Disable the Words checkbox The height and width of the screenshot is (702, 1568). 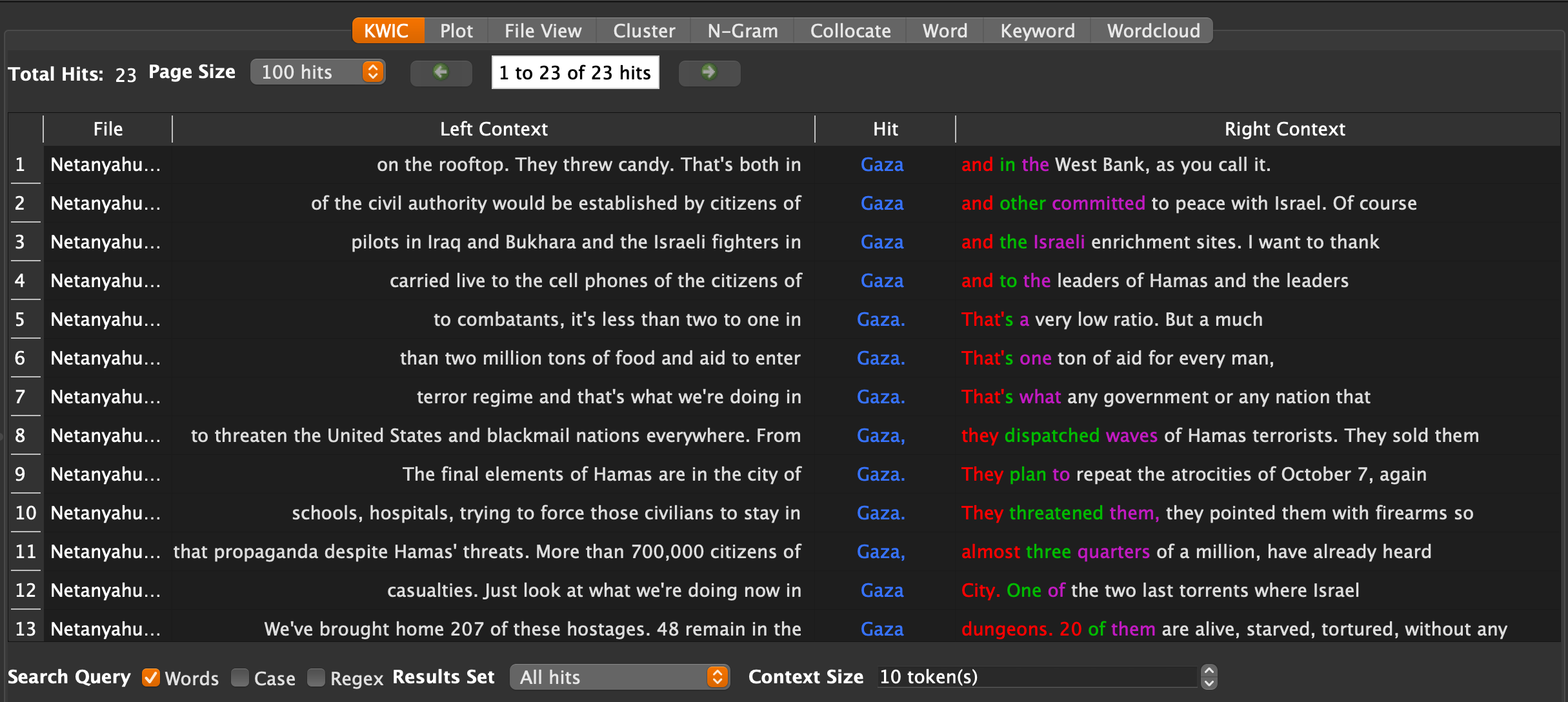(151, 677)
